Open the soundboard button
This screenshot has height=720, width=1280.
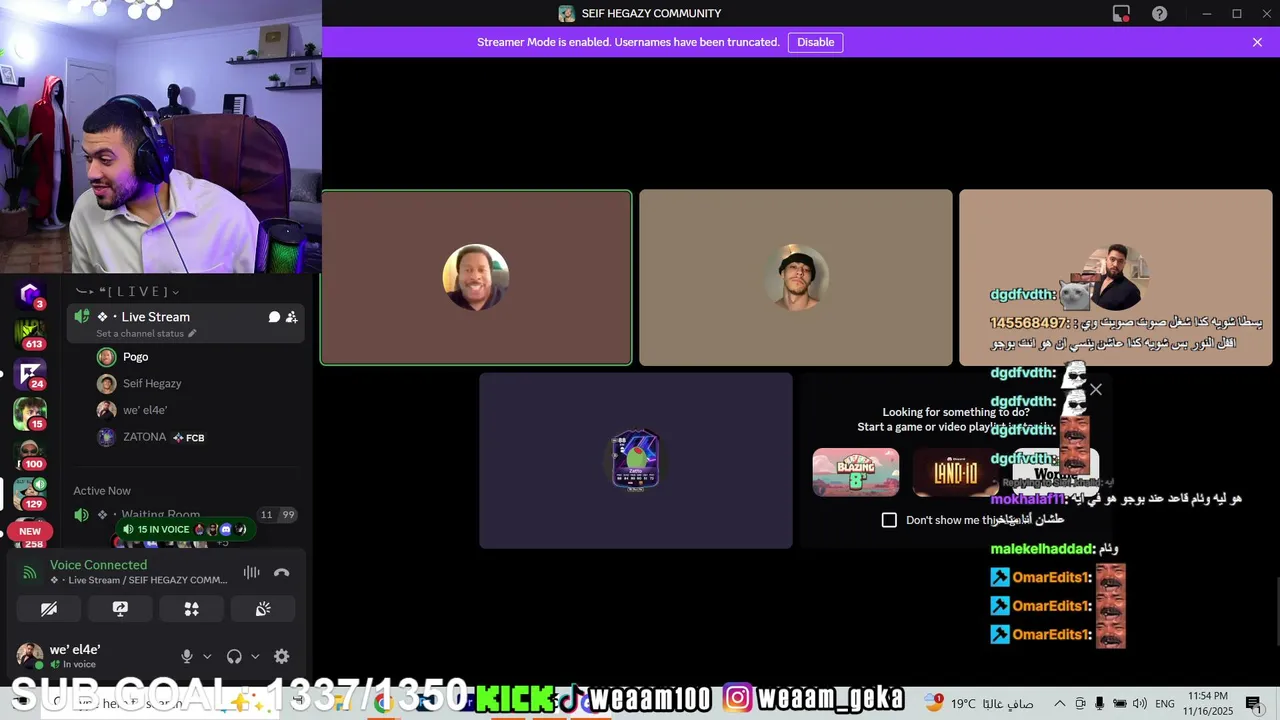coord(263,609)
